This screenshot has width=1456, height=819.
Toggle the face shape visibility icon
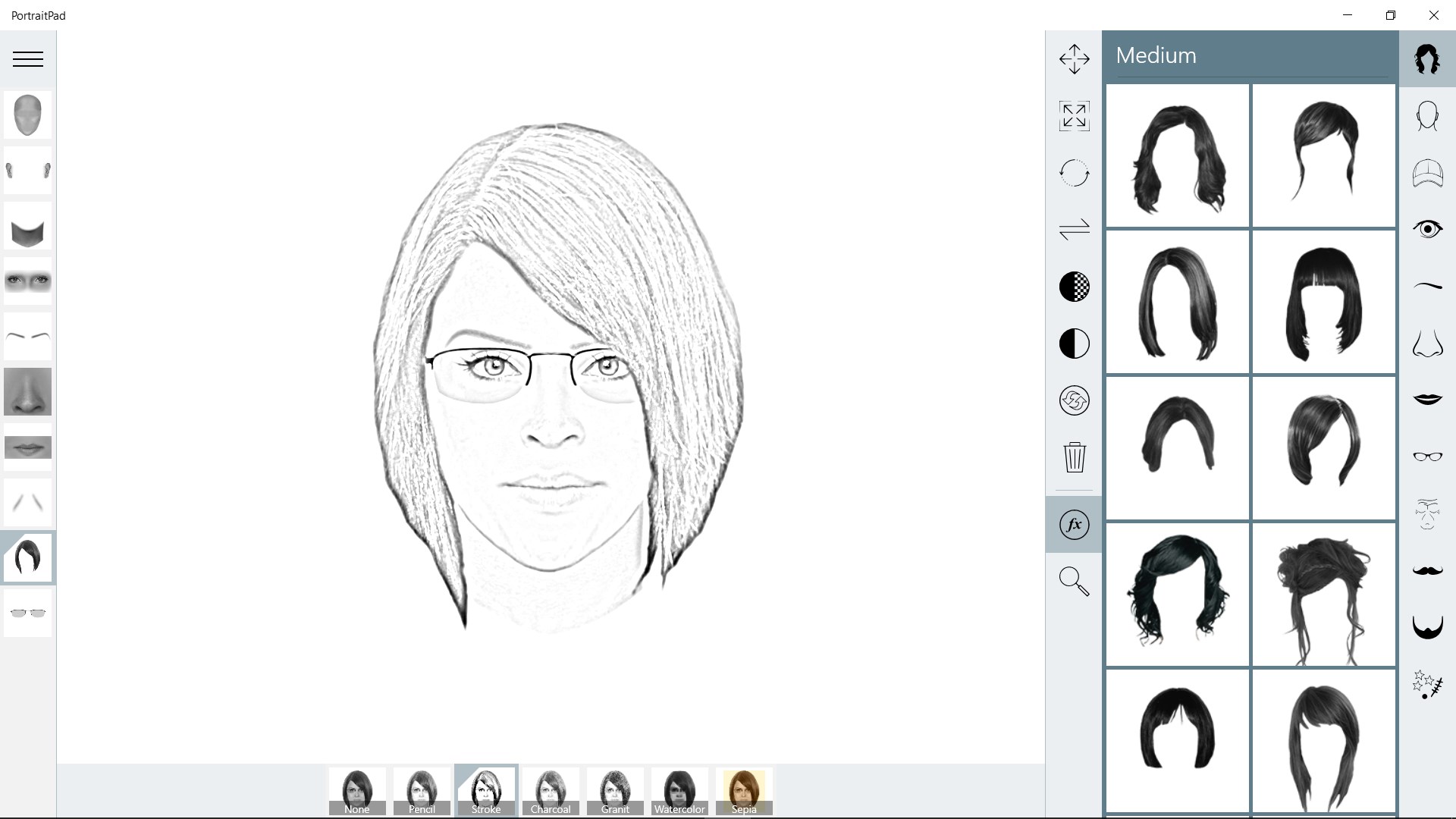click(28, 114)
